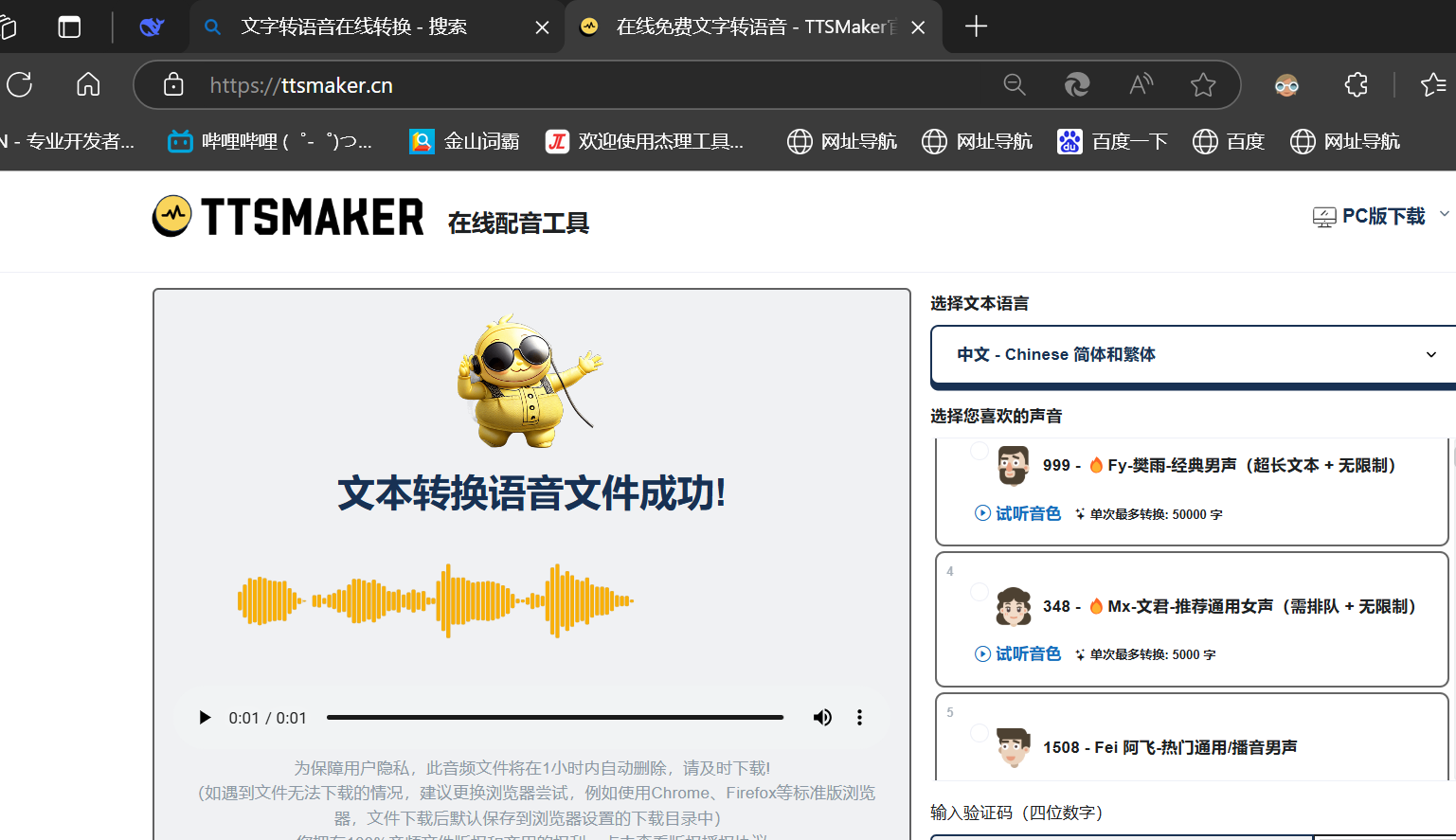Reload the page with refresh icon
This screenshot has width=1456, height=840.
tap(20, 85)
